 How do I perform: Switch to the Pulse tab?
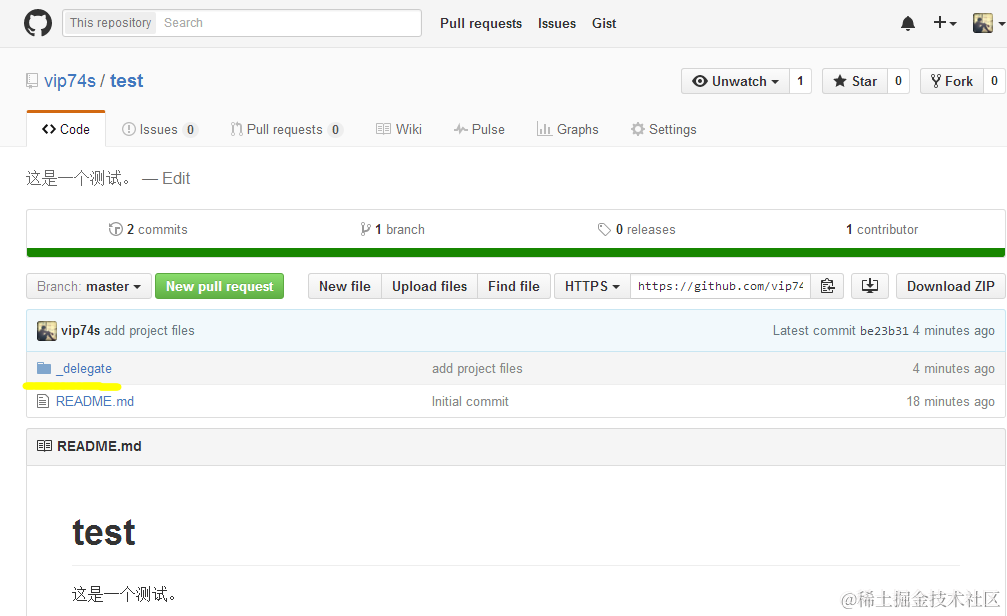click(x=479, y=130)
